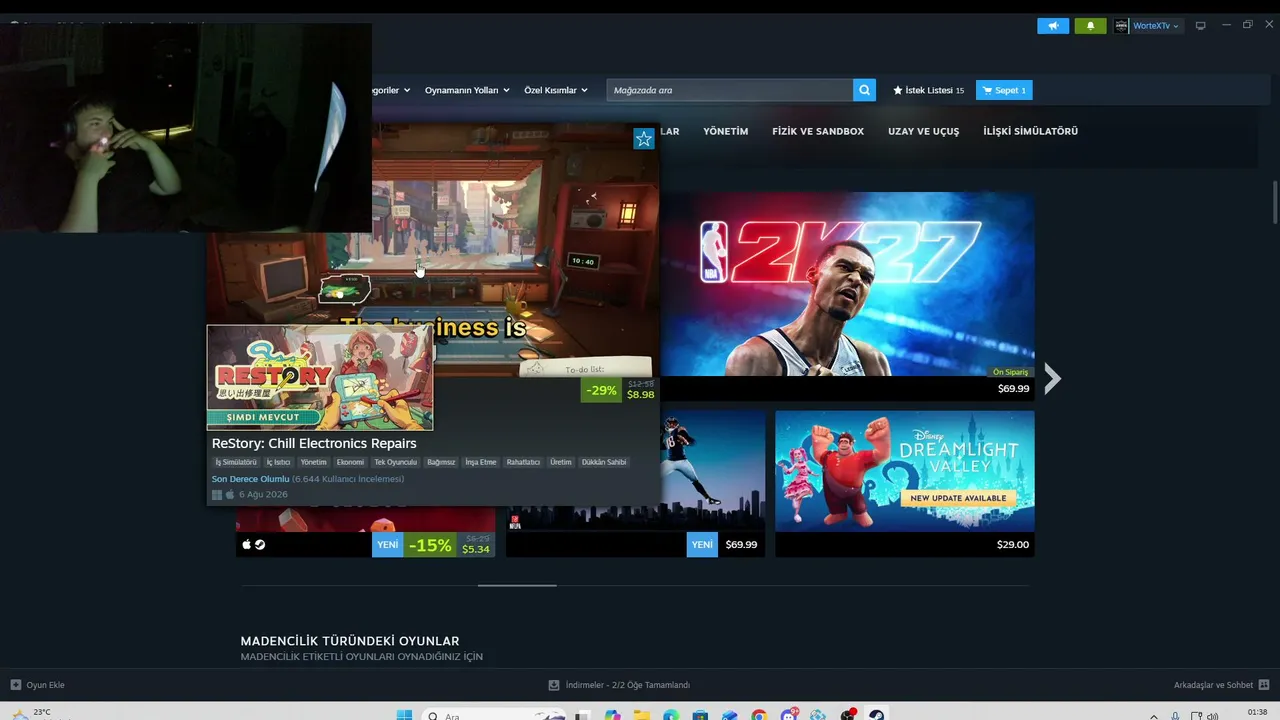Click the İç Isıtıcı tag
Screen dimensions: 1280x720
[278, 462]
